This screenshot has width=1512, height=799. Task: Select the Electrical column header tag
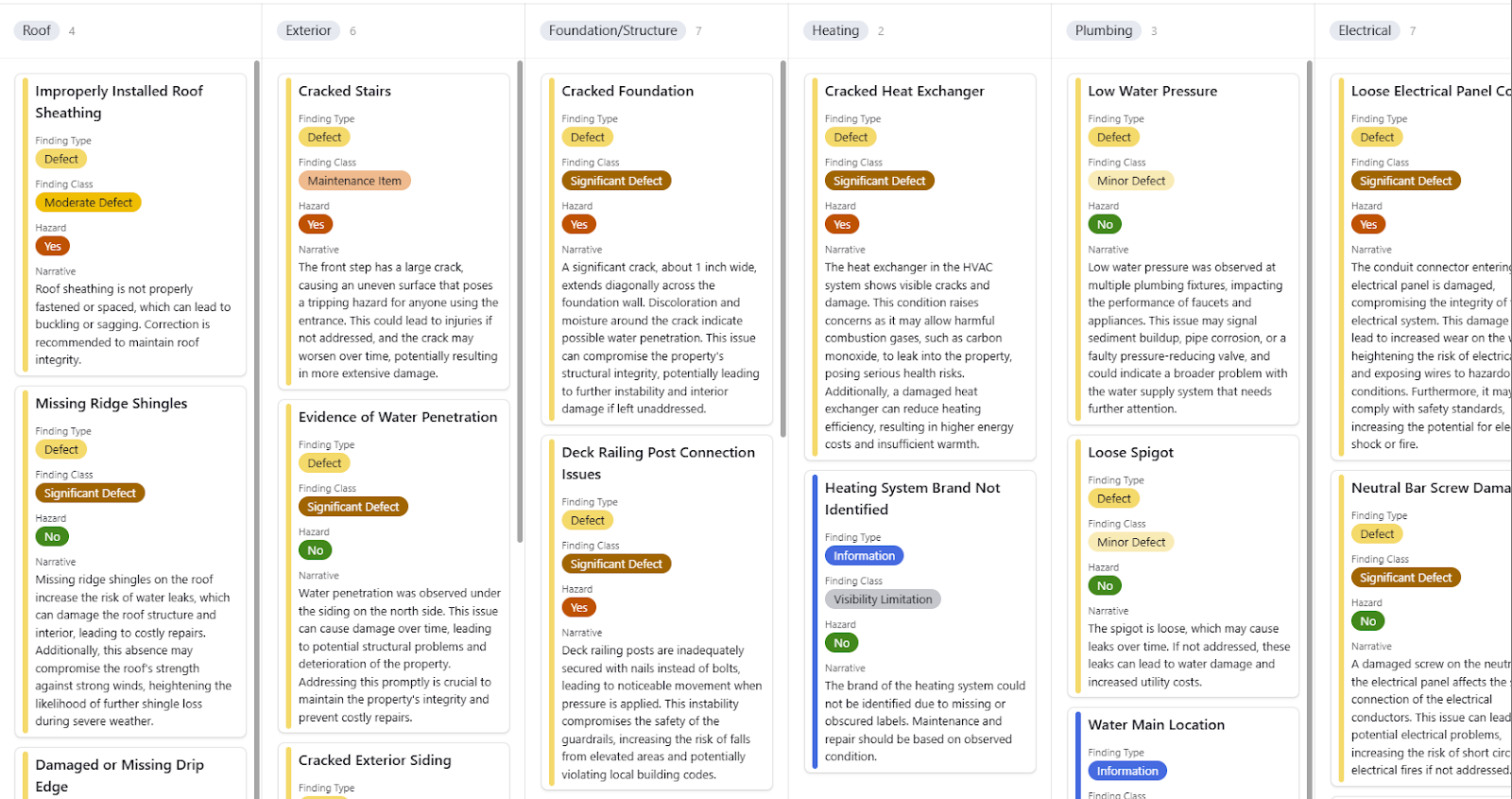[1365, 30]
